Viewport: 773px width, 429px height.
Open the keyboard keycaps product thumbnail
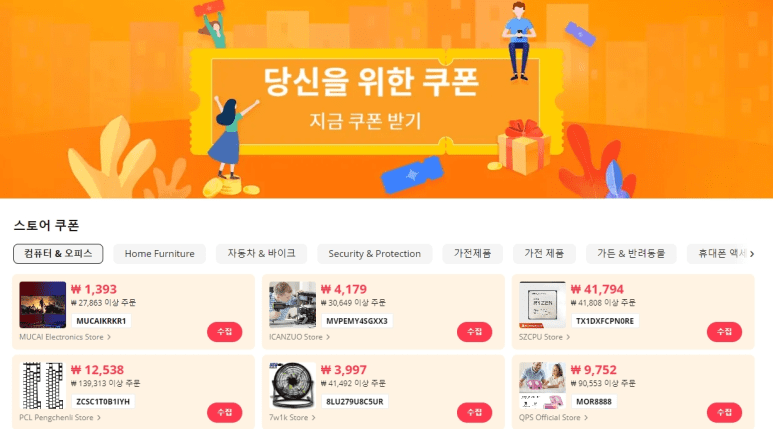[42, 385]
